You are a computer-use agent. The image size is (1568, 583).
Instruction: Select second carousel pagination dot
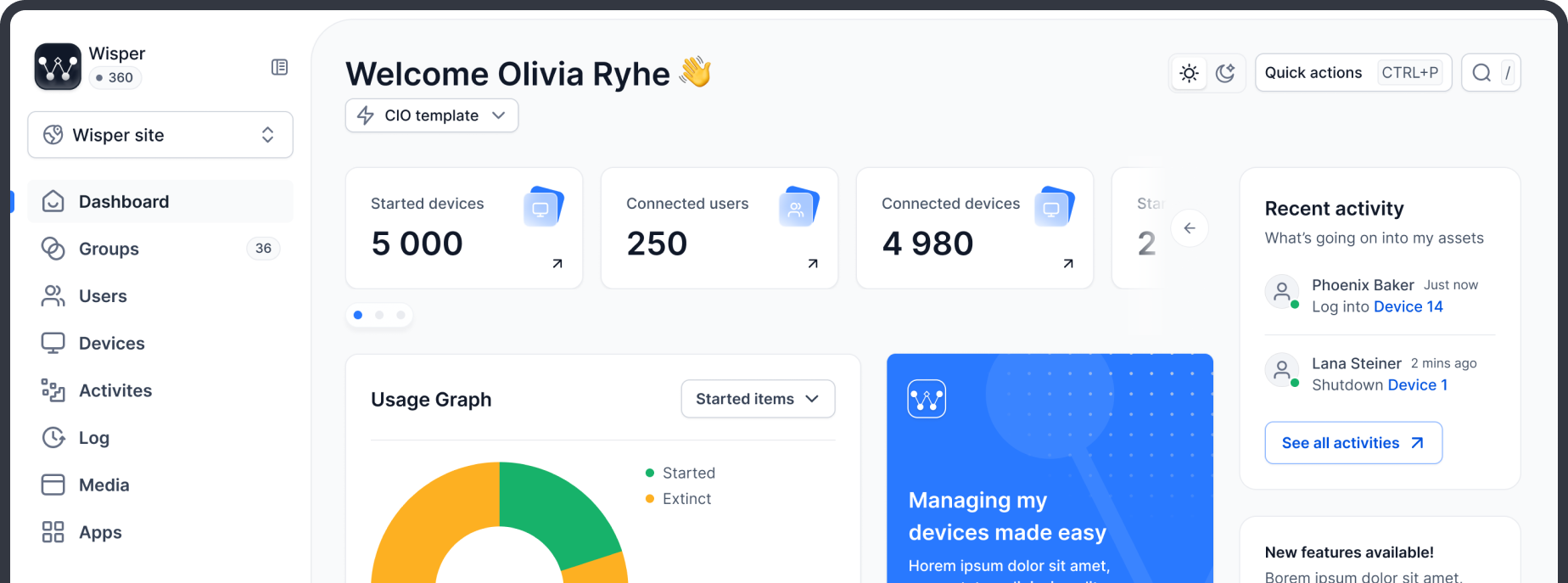[379, 315]
